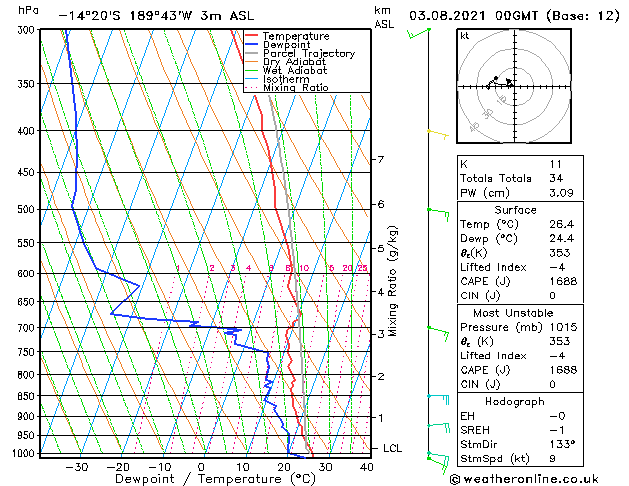The image size is (629, 486).
Task: Click the K index value 11
Action: 556,164
